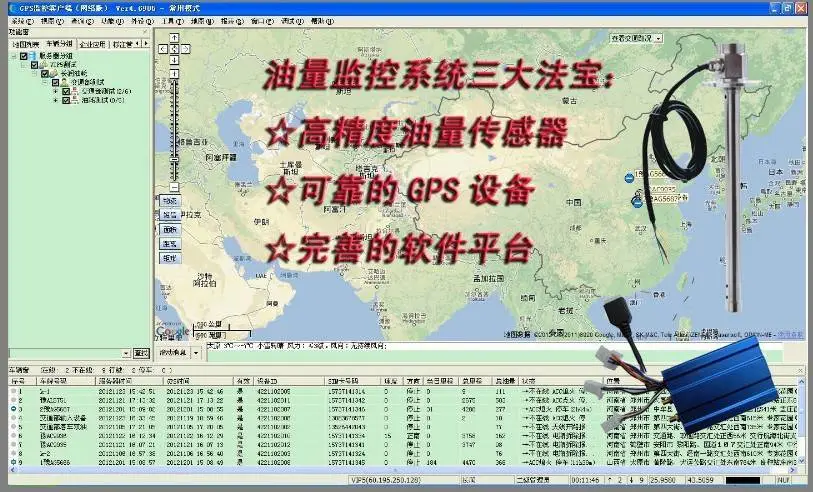Click Google logo on the map
The image size is (813, 492).
click(173, 331)
